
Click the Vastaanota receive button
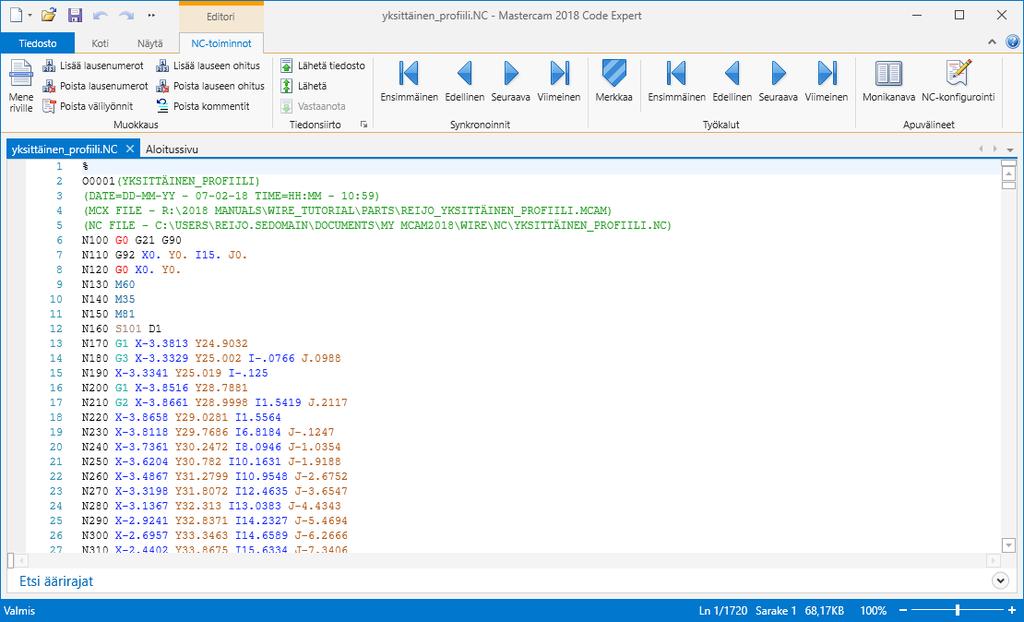click(x=313, y=106)
